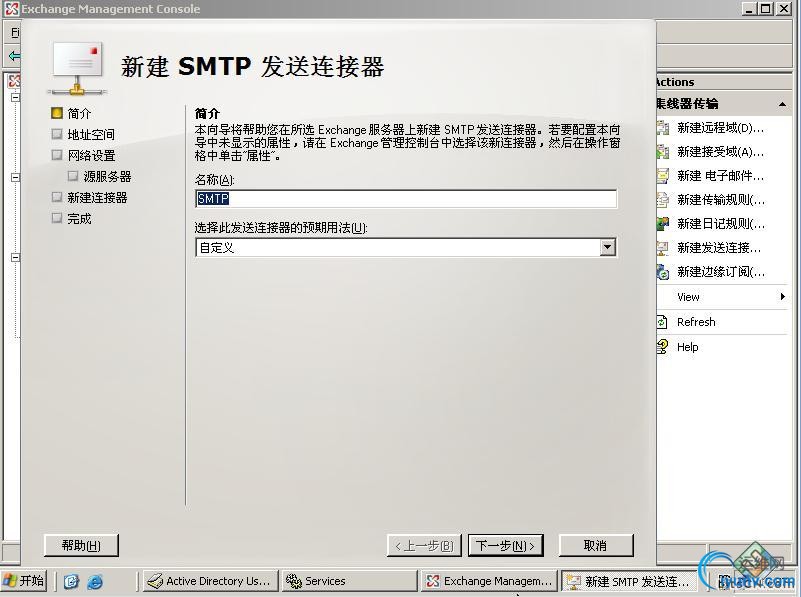Click the 新建传输规则 action icon

click(663, 200)
